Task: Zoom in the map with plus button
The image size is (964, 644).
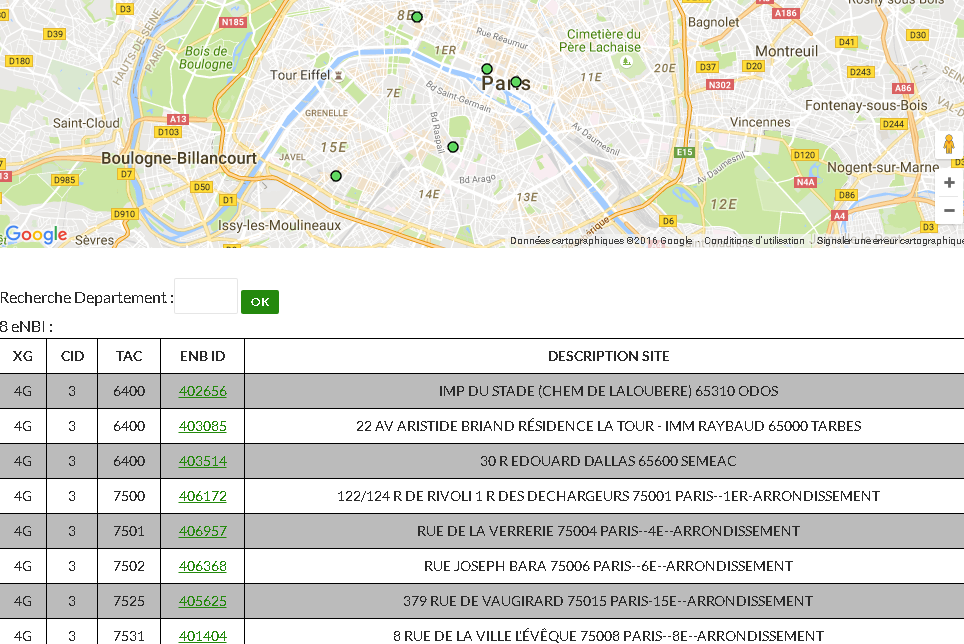Action: (948, 183)
